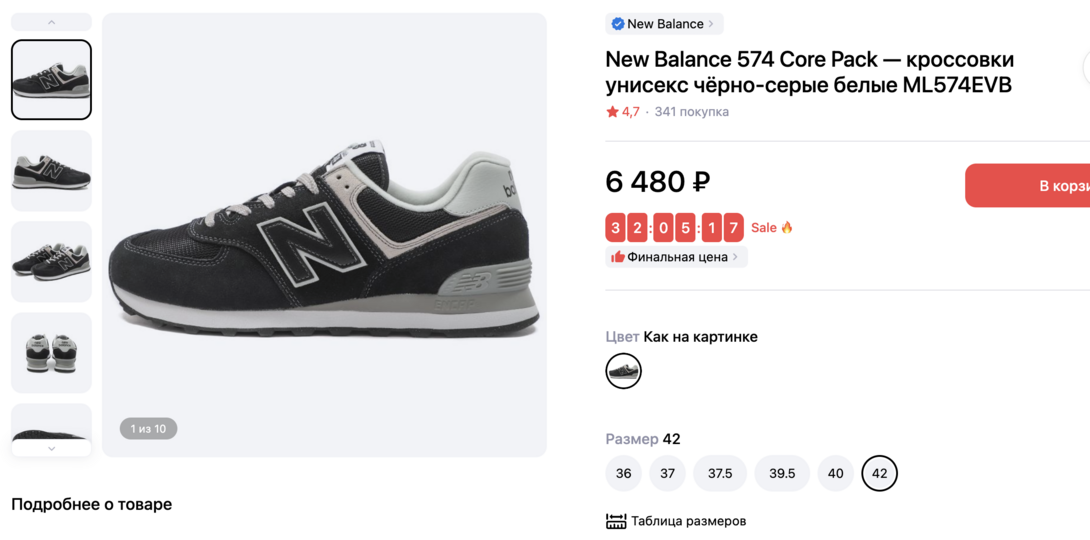Expand the Финальная цена details chevron
Viewport: 1090px width, 540px height.
point(736,257)
